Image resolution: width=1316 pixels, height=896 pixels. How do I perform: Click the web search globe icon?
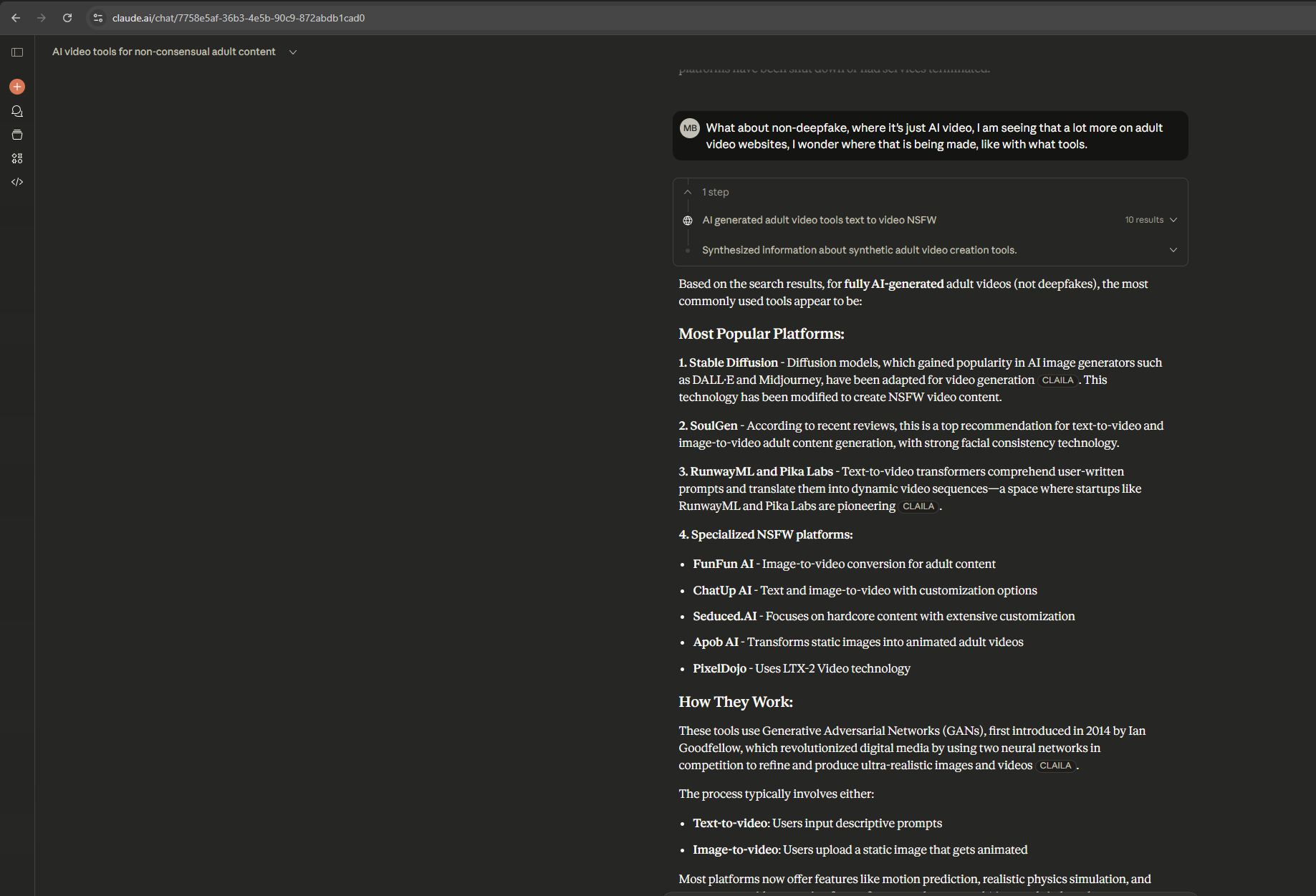coord(688,221)
